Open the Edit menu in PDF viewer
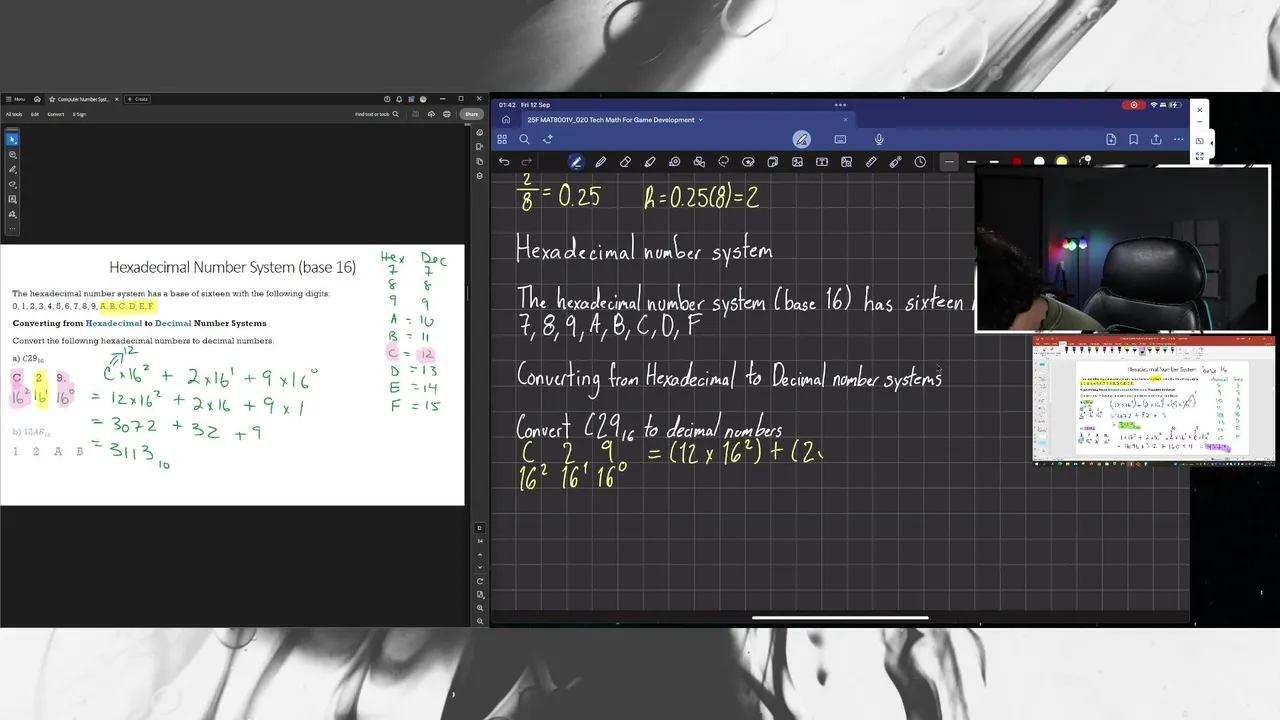This screenshot has height=720, width=1280. point(34,114)
